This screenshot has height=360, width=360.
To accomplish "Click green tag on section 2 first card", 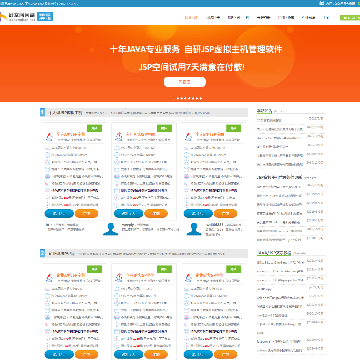I will point(94,269).
